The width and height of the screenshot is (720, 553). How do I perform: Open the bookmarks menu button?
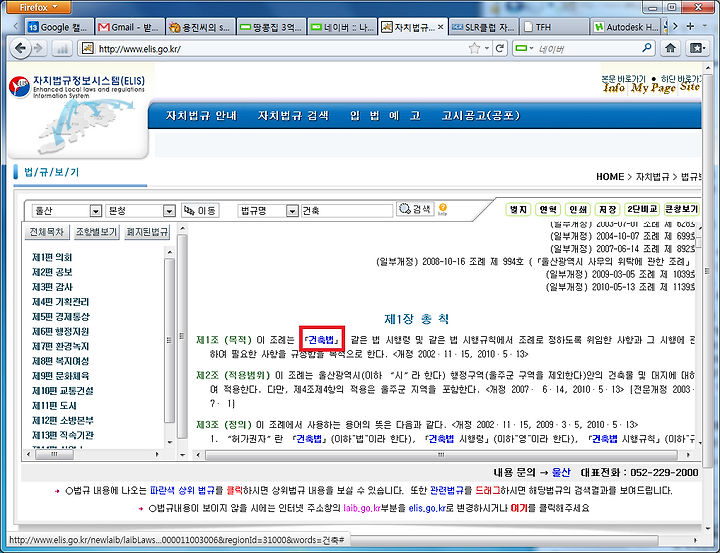click(697, 48)
